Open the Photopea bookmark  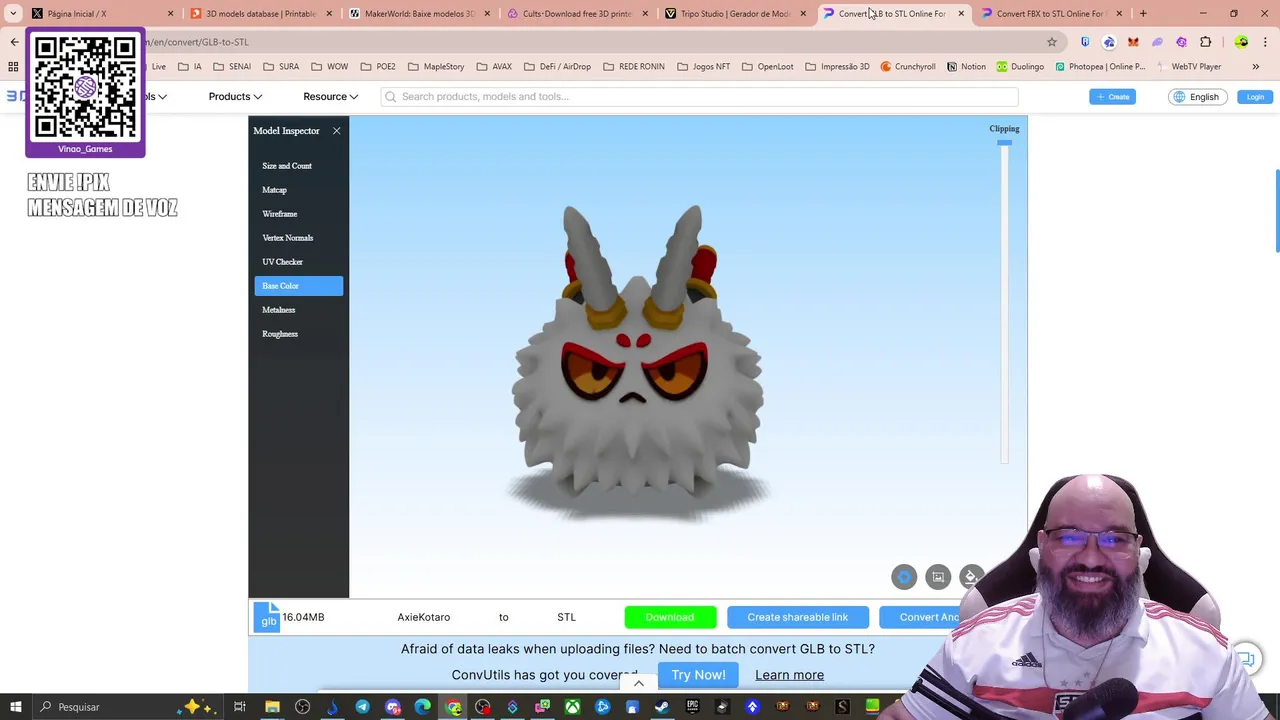[x=1100, y=67]
